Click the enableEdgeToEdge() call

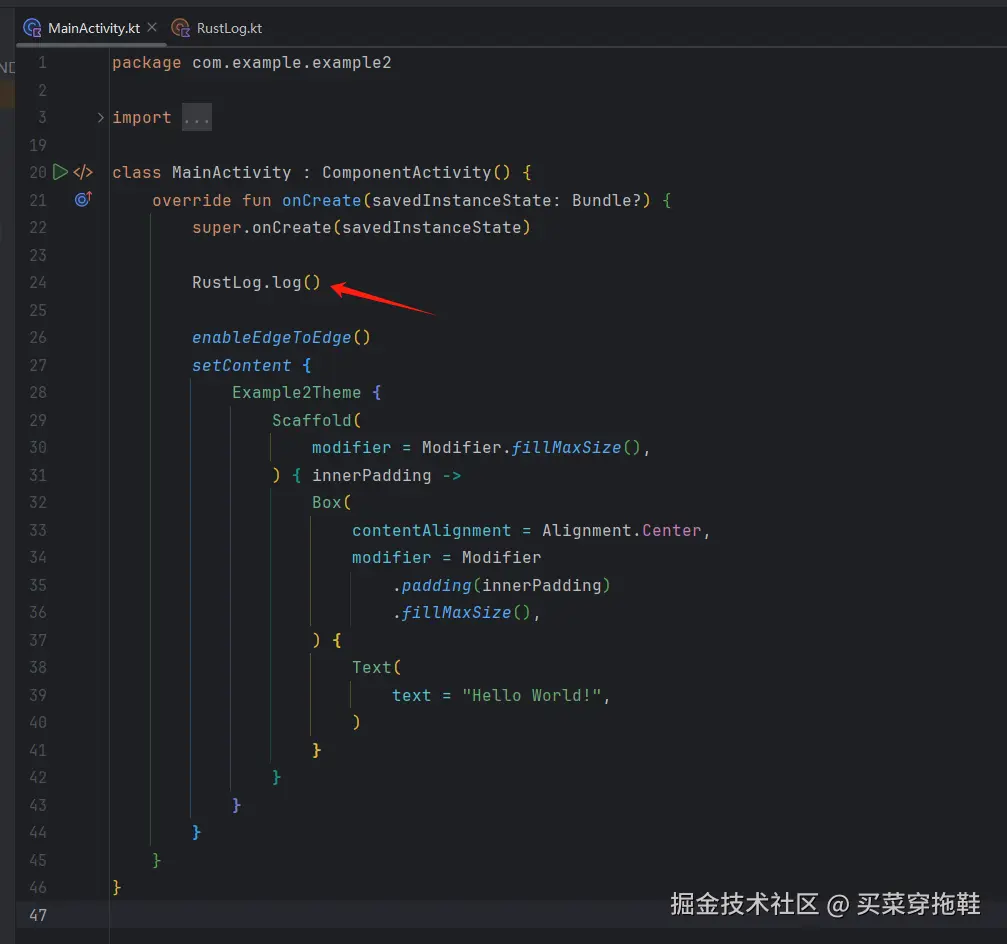point(281,338)
